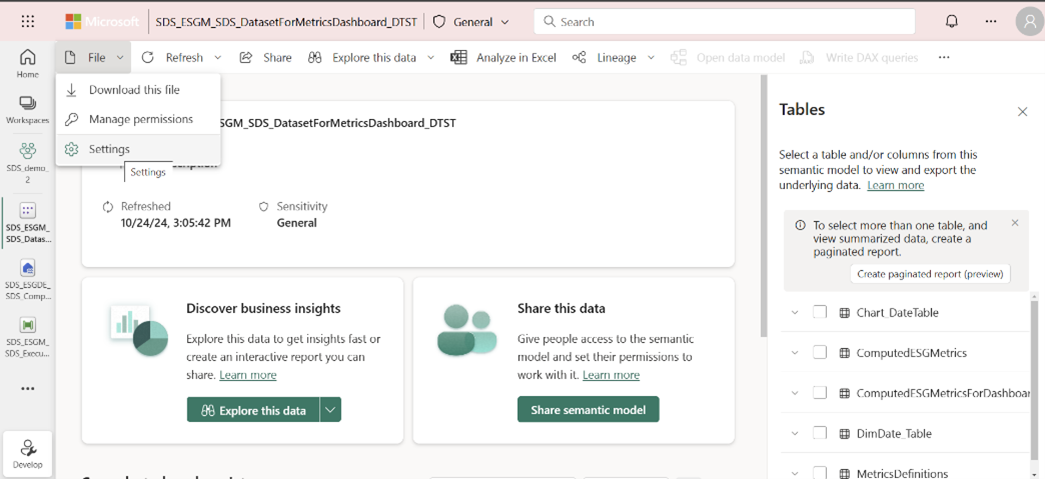Click Share semantic model button

pos(588,410)
